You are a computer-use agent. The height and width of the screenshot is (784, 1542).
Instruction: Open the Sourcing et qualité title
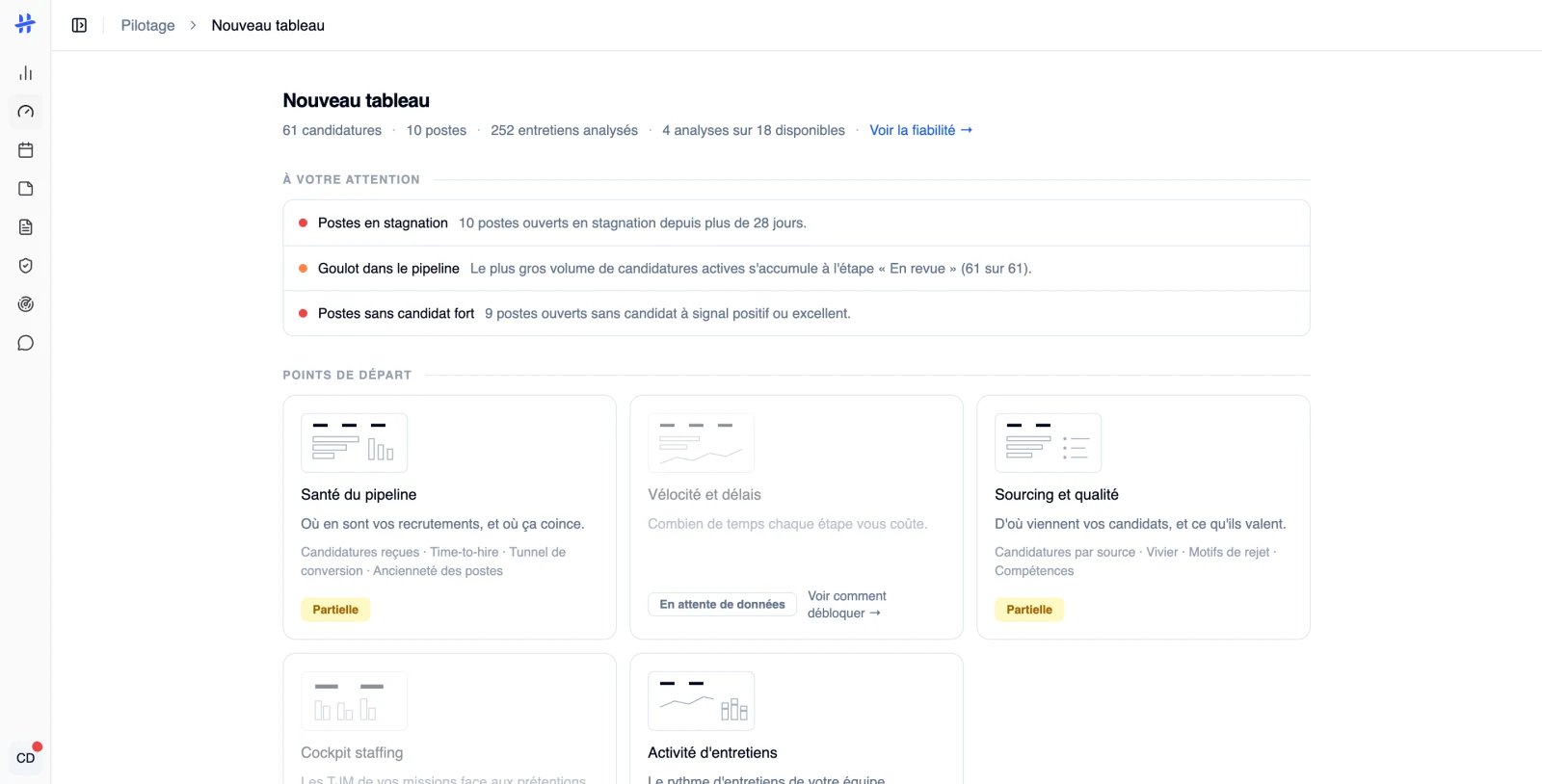[x=1056, y=495]
